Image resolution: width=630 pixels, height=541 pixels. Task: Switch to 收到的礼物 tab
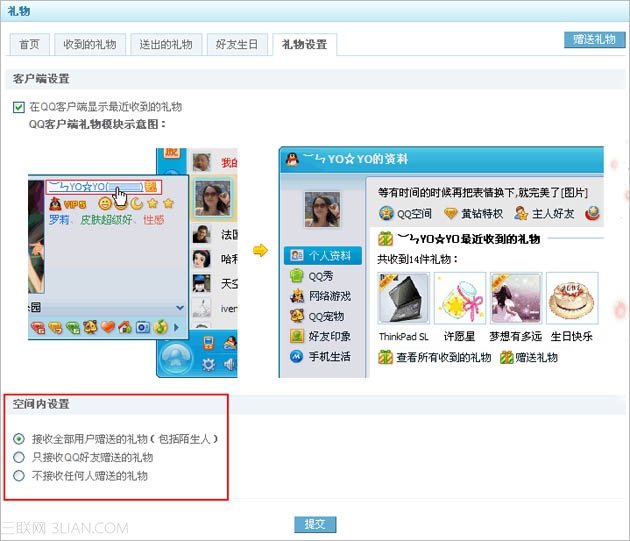point(90,44)
